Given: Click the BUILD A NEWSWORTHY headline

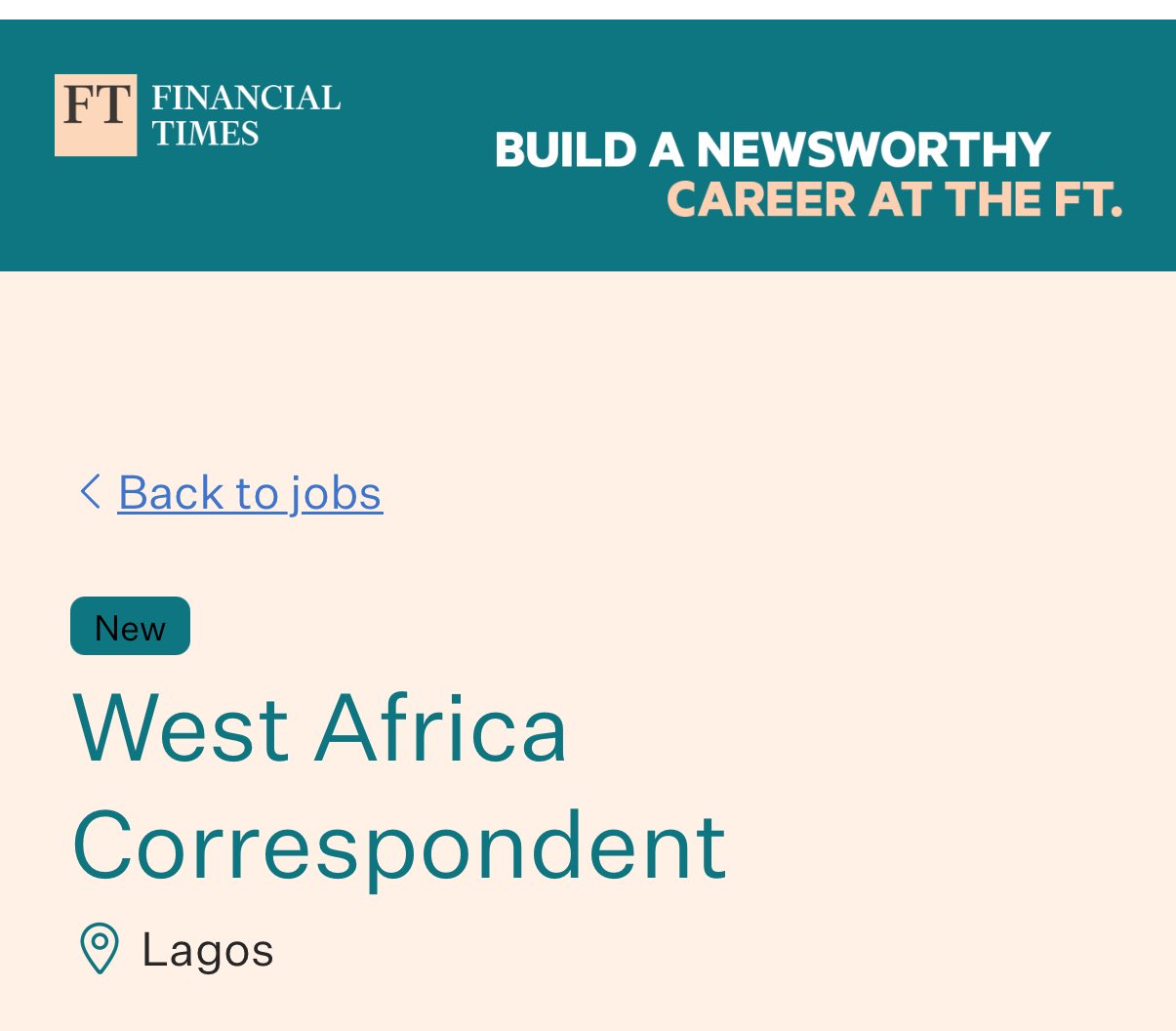Looking at the screenshot, I should click(x=772, y=150).
